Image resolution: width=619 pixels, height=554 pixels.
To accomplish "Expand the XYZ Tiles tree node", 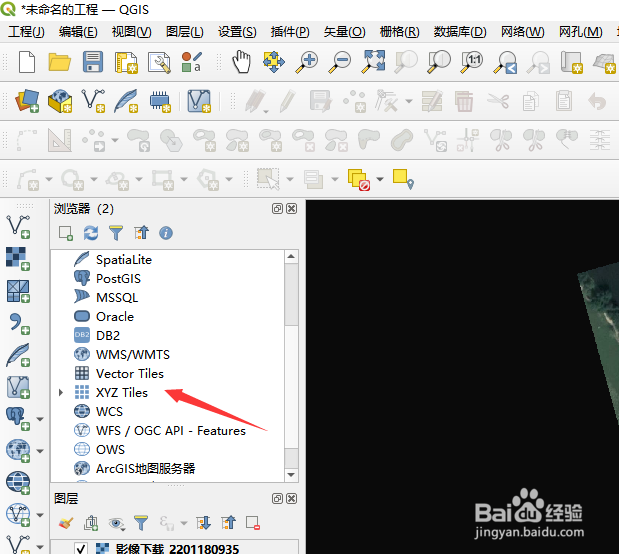I will (61, 392).
